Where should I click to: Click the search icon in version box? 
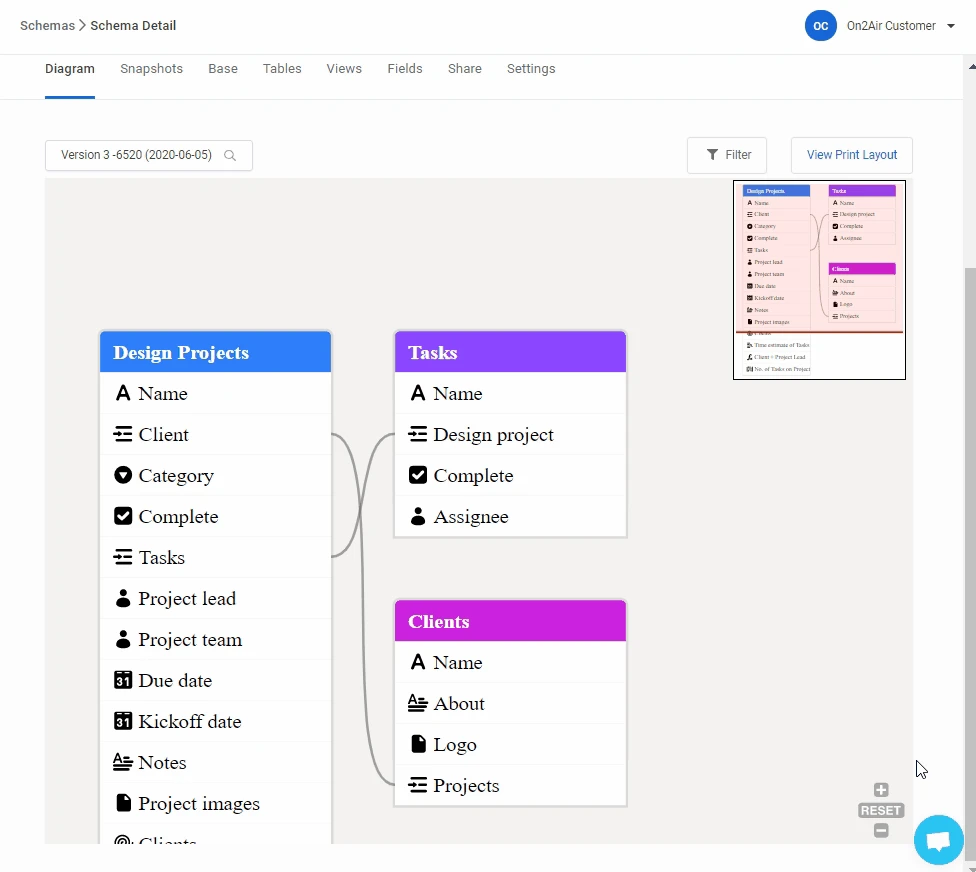(x=230, y=156)
